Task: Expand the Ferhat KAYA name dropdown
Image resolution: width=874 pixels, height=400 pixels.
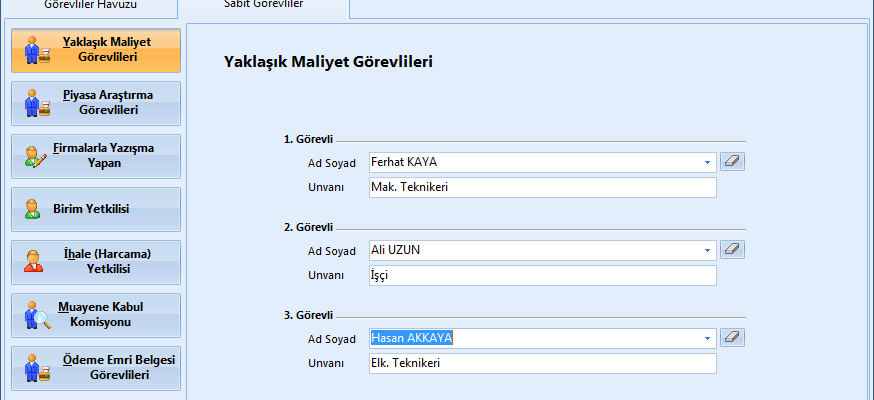Action: coord(708,162)
